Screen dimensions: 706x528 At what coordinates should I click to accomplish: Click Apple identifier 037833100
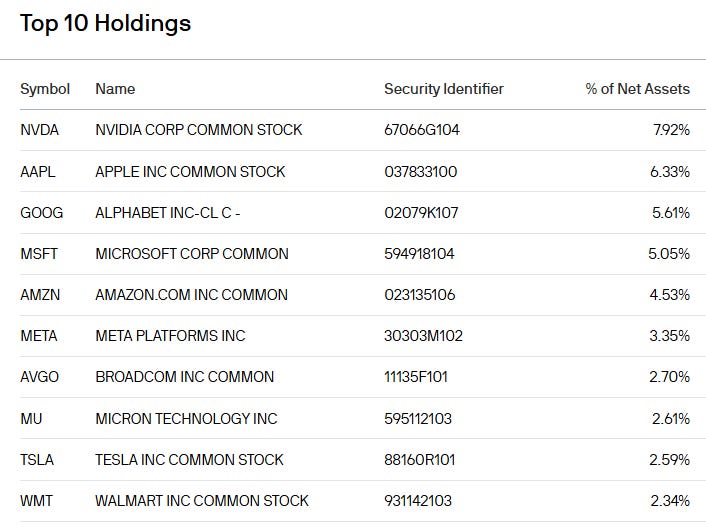420,172
